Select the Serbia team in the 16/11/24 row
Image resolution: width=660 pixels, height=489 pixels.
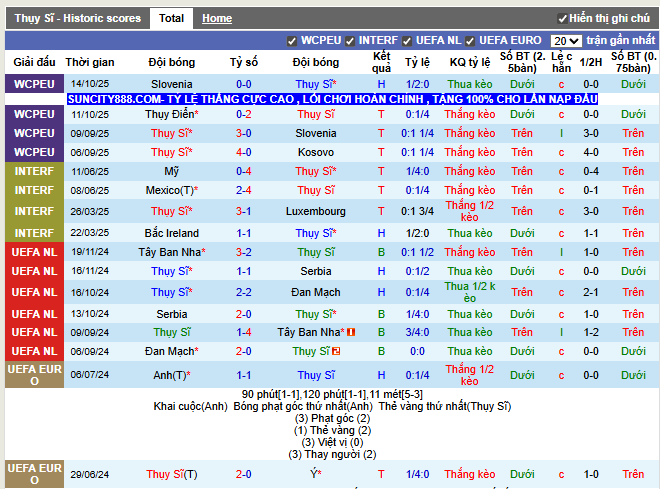pyautogui.click(x=316, y=271)
